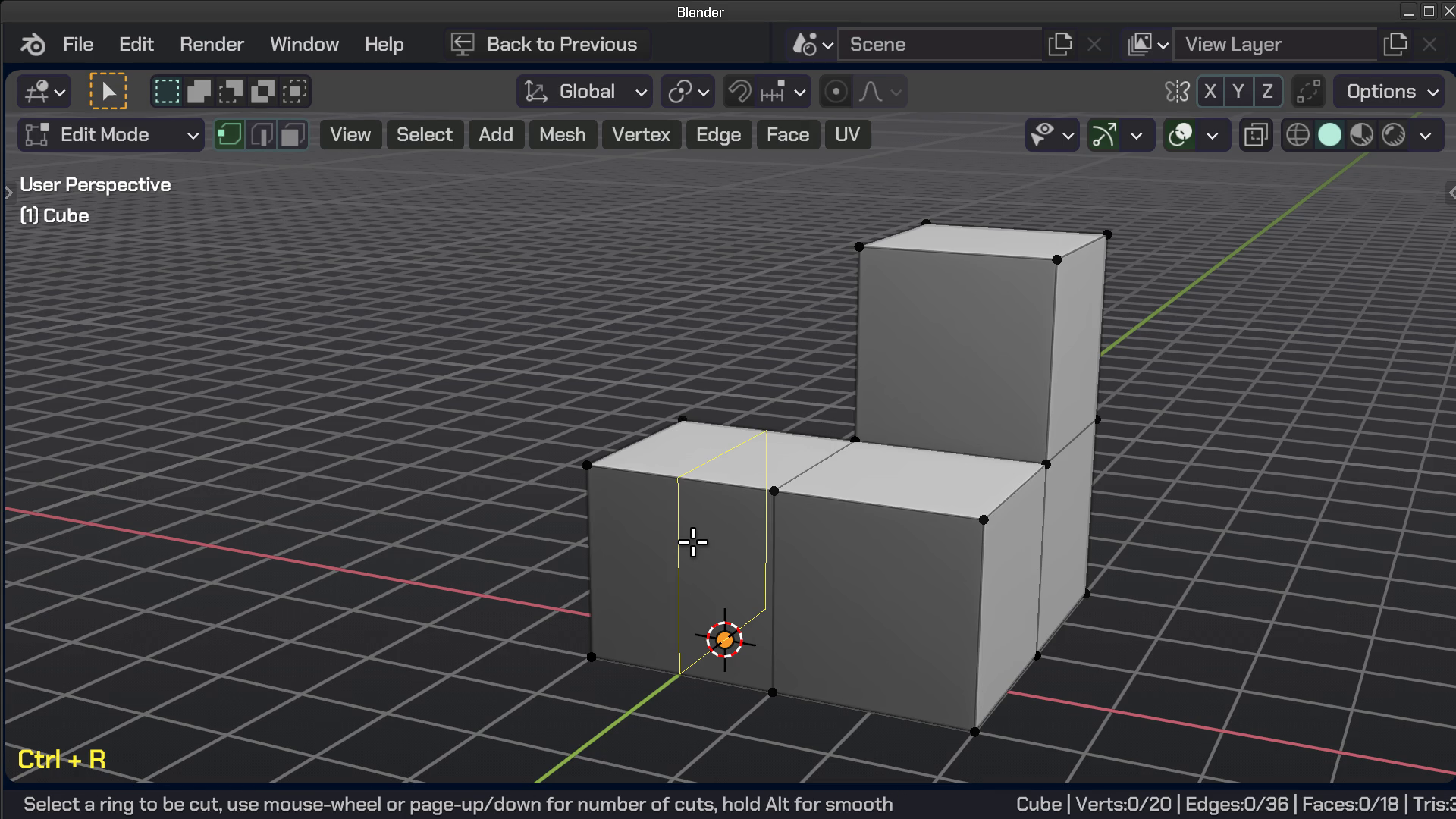This screenshot has height=819, width=1456.
Task: Switch to face select mode
Action: [x=293, y=135]
